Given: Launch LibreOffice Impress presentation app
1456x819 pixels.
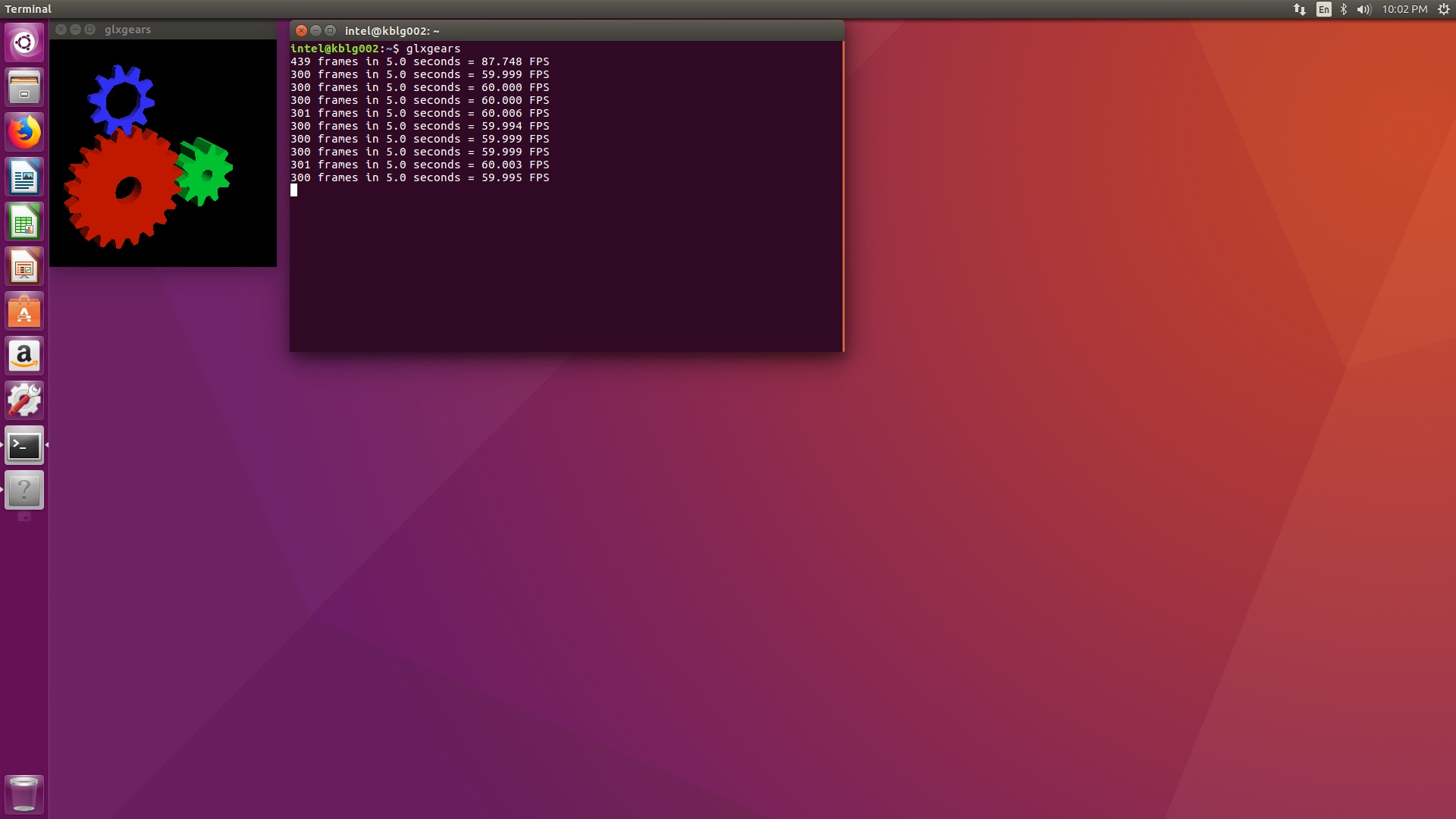Looking at the screenshot, I should (x=24, y=267).
